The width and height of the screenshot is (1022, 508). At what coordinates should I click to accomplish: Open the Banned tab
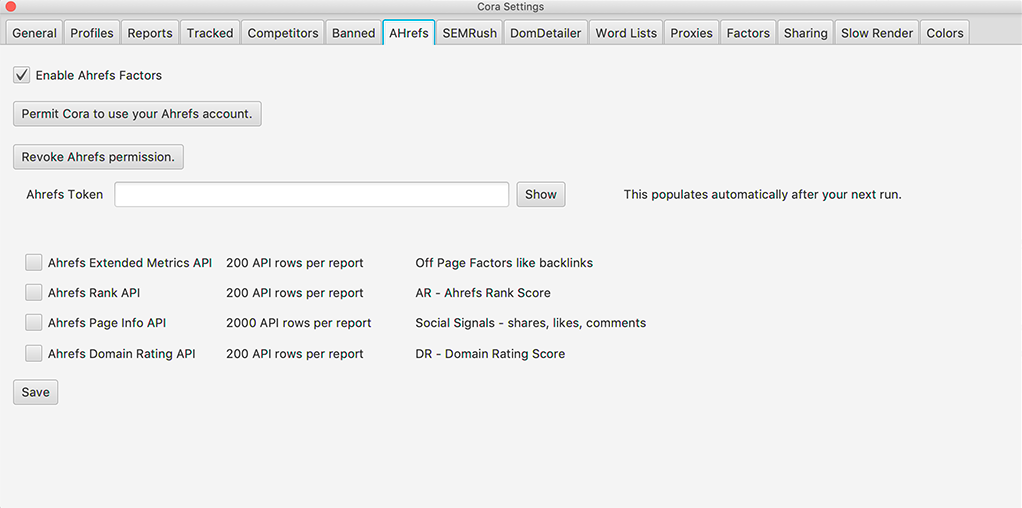click(353, 33)
